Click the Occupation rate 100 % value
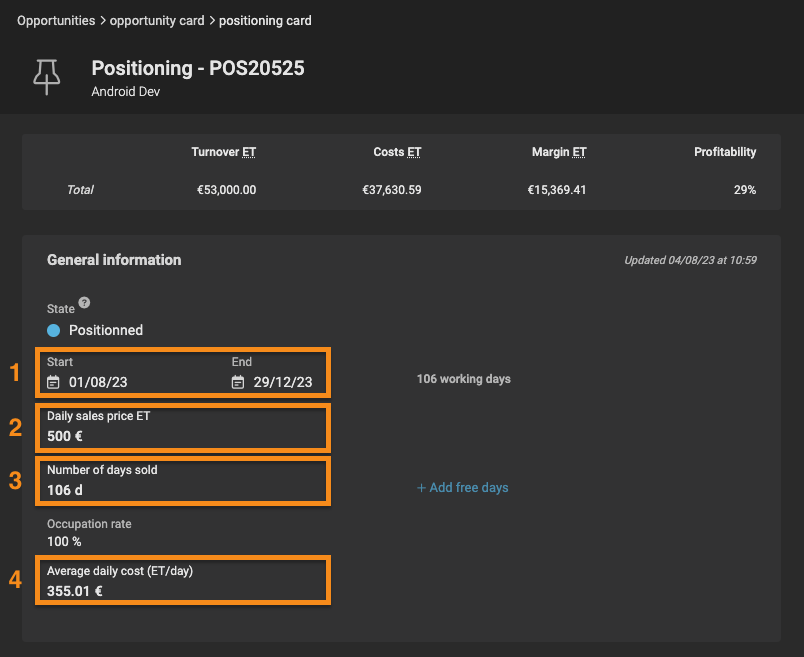804x657 pixels. click(x=64, y=542)
